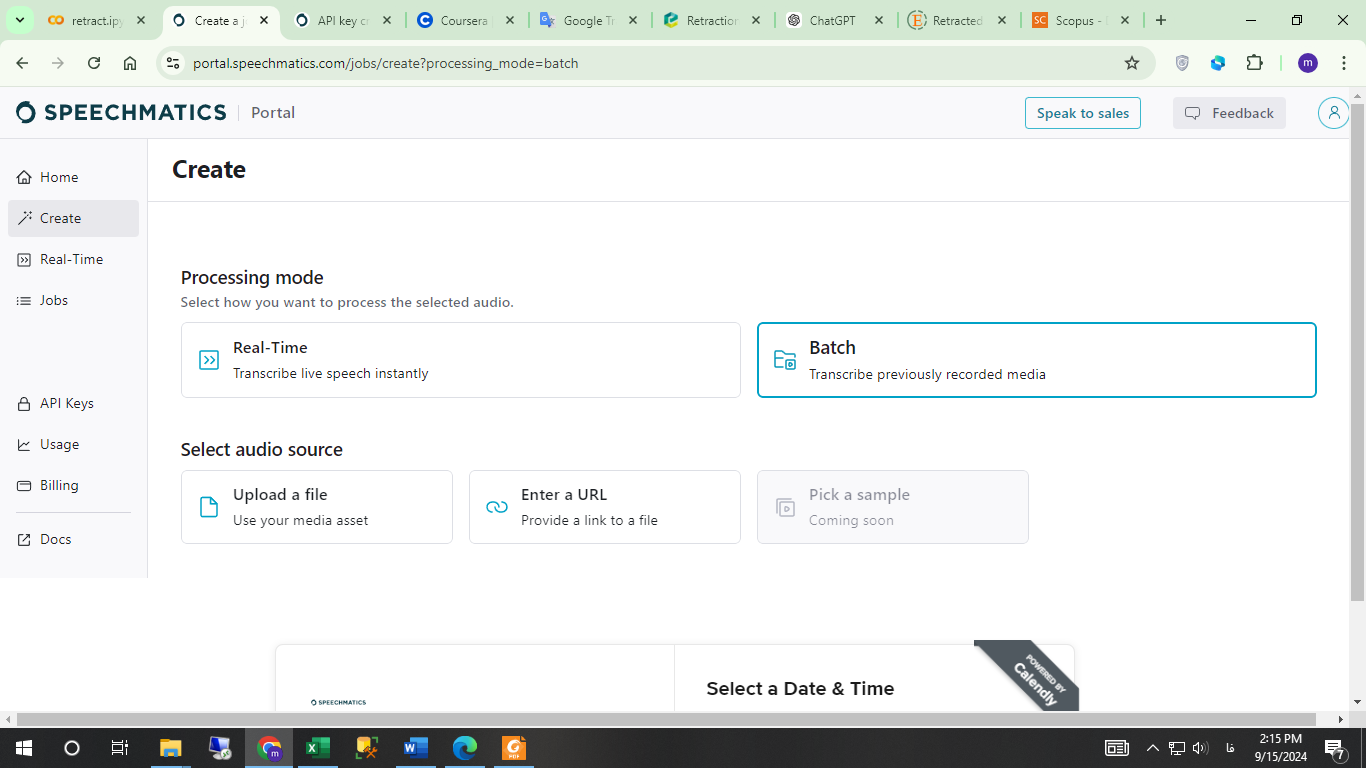Image resolution: width=1366 pixels, height=768 pixels.
Task: Click the browser back arrow
Action: pos(22,63)
